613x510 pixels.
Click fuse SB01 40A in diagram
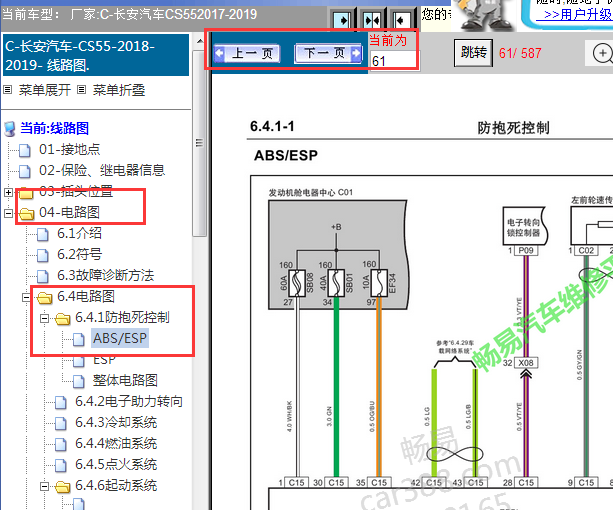(336, 283)
